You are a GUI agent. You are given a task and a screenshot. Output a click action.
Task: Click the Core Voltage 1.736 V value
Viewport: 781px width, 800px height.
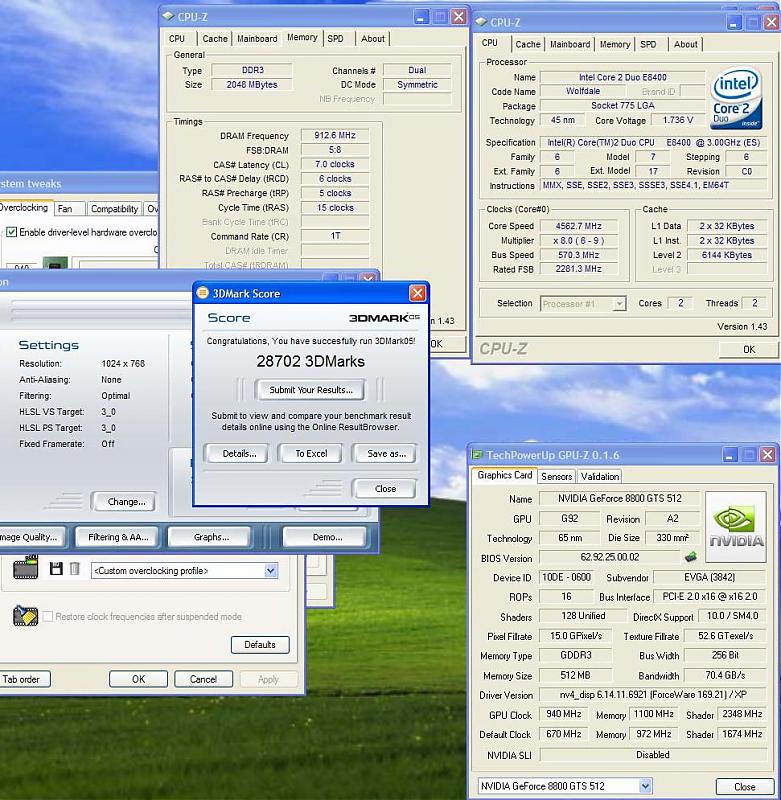[x=678, y=120]
